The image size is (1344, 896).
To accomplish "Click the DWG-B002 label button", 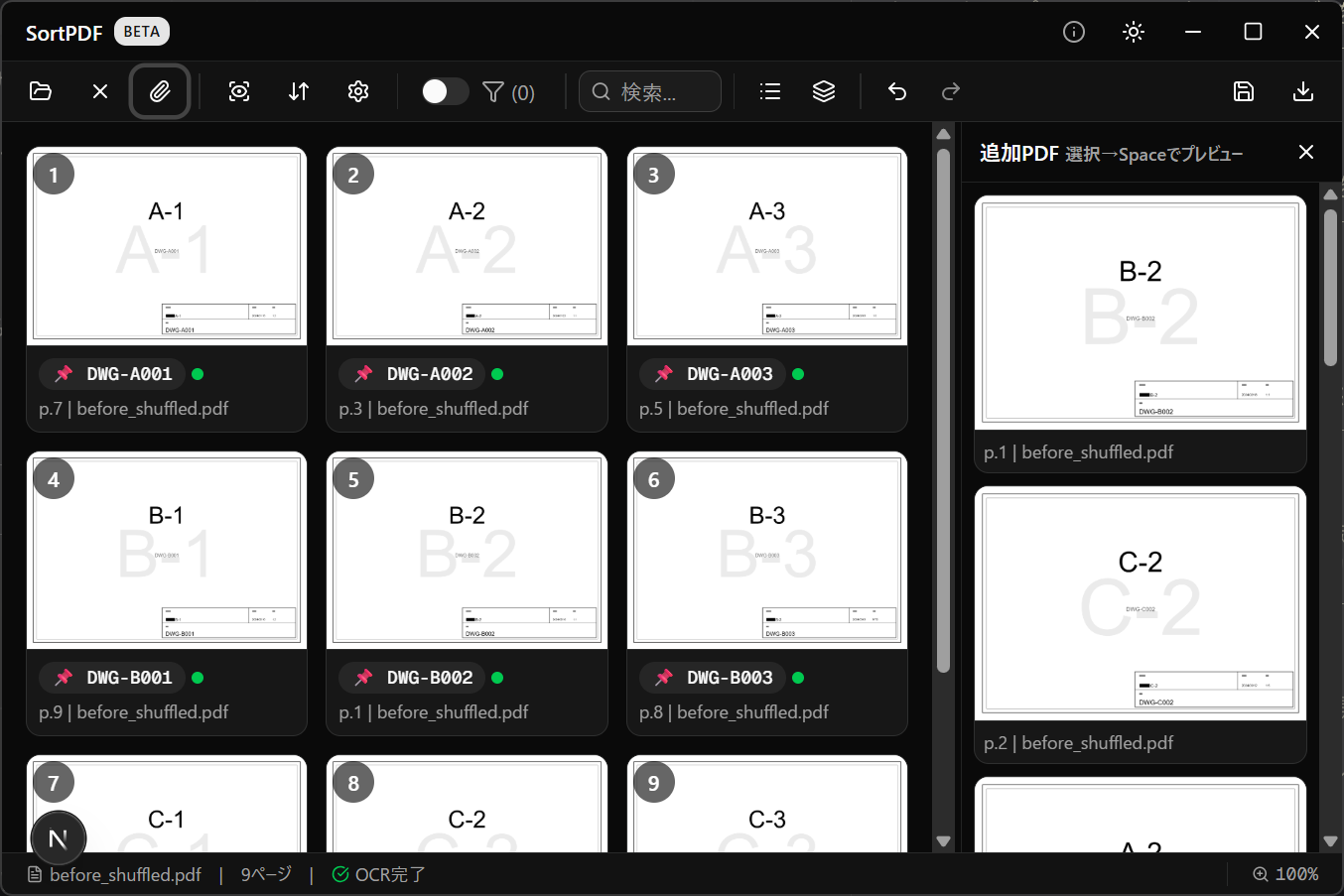I will click(x=429, y=678).
